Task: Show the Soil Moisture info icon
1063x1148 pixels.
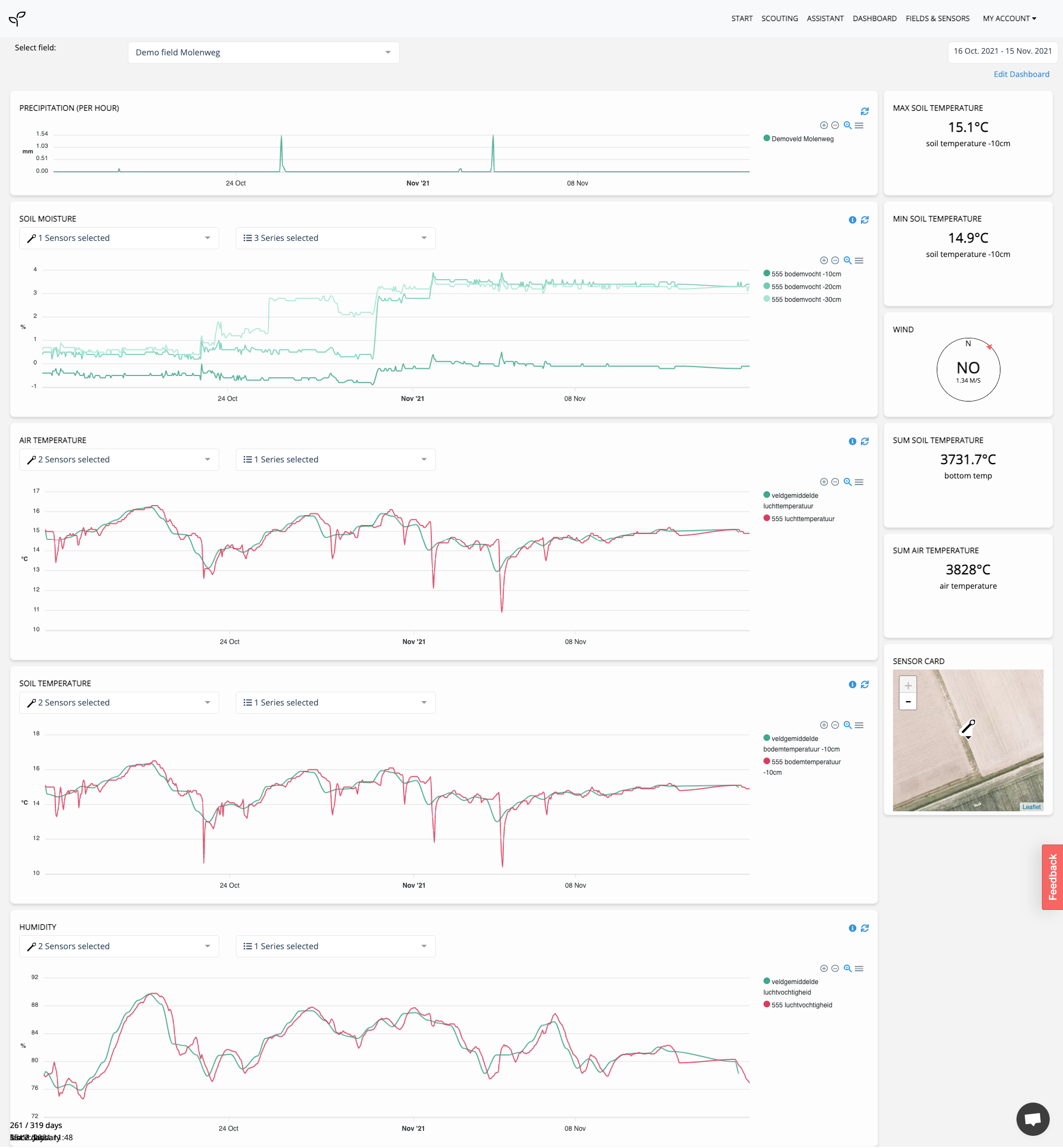Action: 852,220
